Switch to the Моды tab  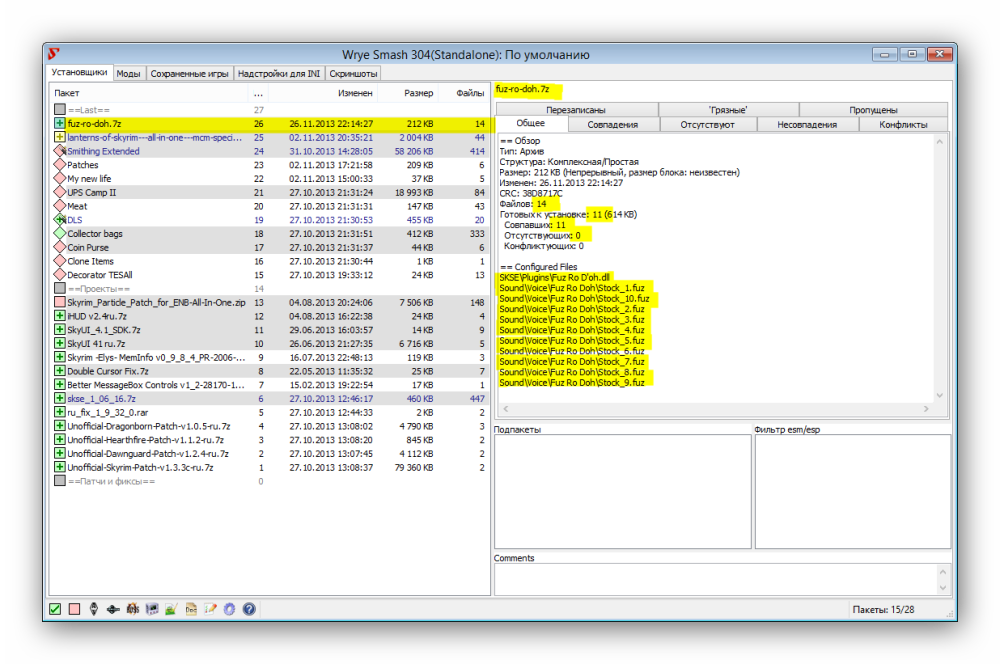[x=128, y=73]
